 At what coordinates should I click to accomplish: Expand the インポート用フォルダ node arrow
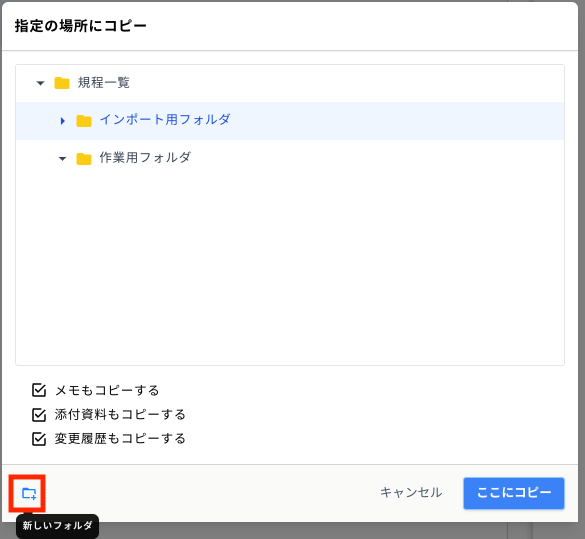tap(63, 121)
